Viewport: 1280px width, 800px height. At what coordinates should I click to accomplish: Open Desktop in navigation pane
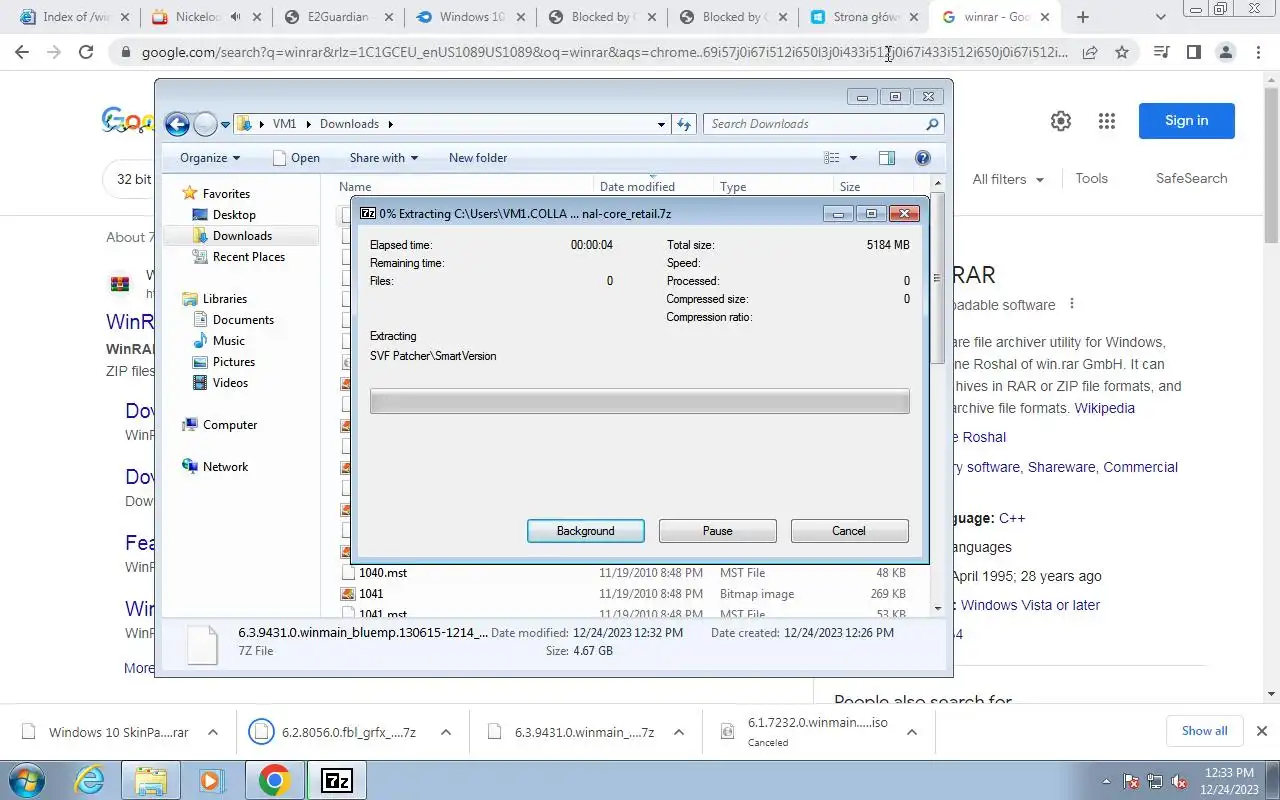(234, 215)
